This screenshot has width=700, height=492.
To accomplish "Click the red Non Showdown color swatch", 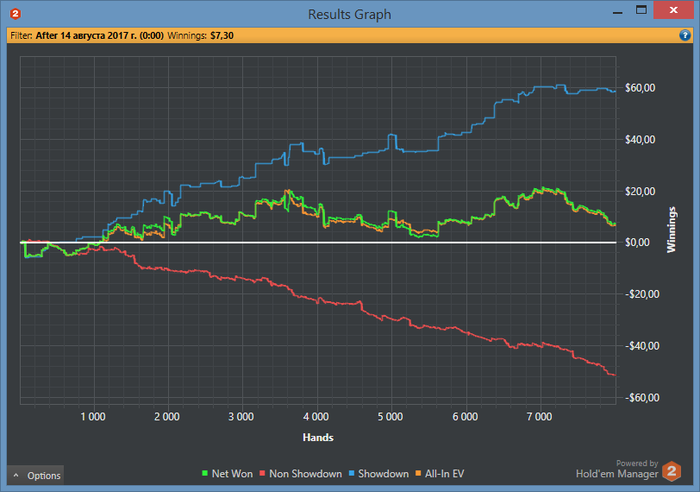I will (x=262, y=474).
